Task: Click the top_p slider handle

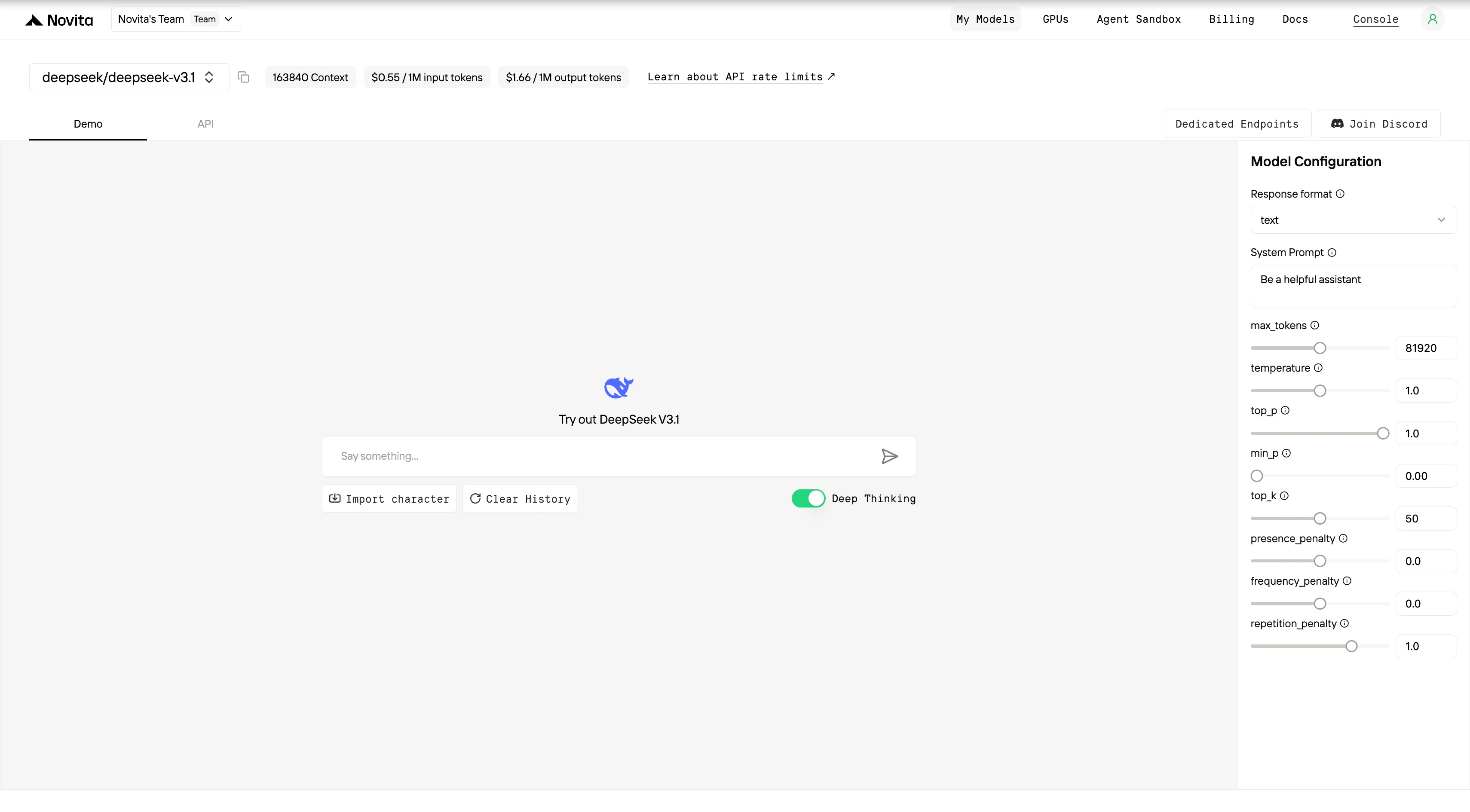Action: point(1383,433)
